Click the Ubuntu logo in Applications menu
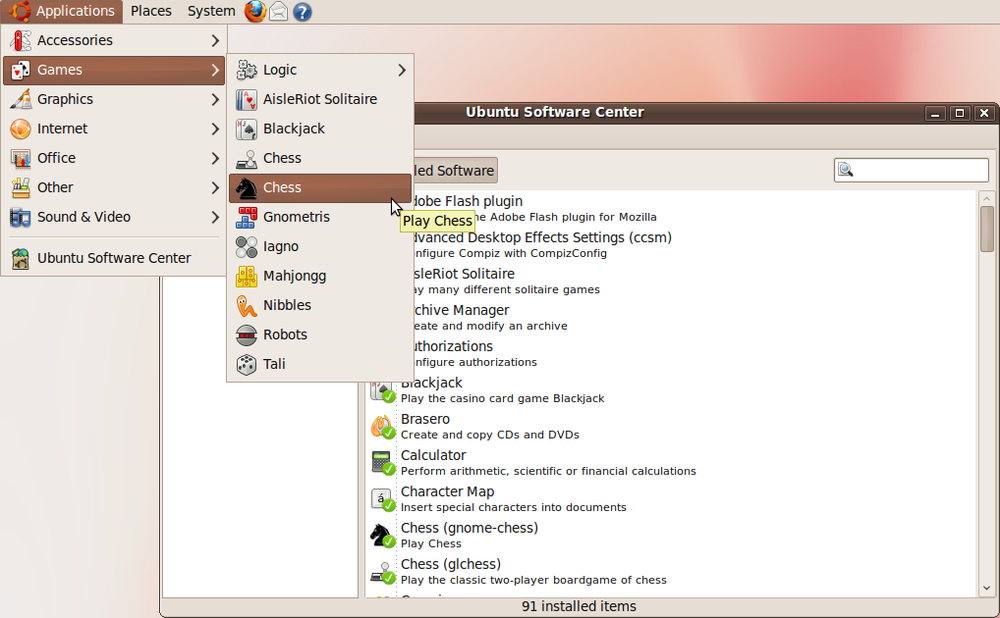The height and width of the screenshot is (618, 1000). pos(19,11)
